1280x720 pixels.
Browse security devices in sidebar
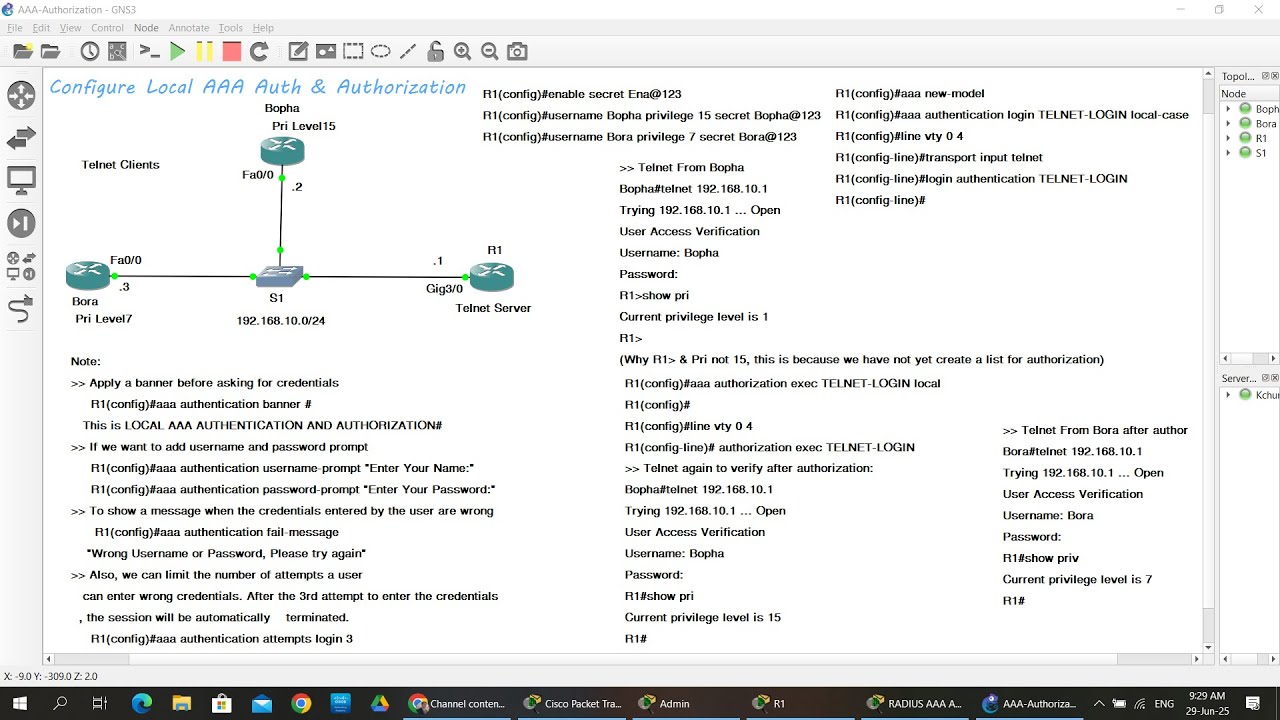point(21,224)
